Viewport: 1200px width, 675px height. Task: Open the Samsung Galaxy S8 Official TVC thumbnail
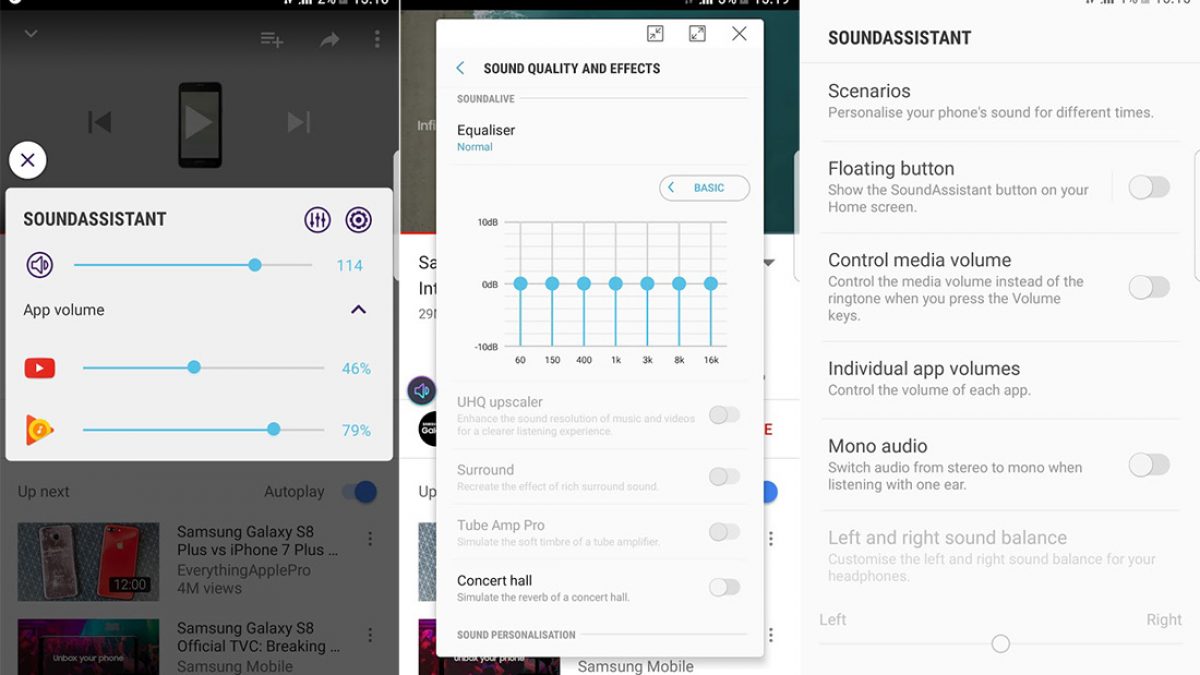(x=88, y=647)
